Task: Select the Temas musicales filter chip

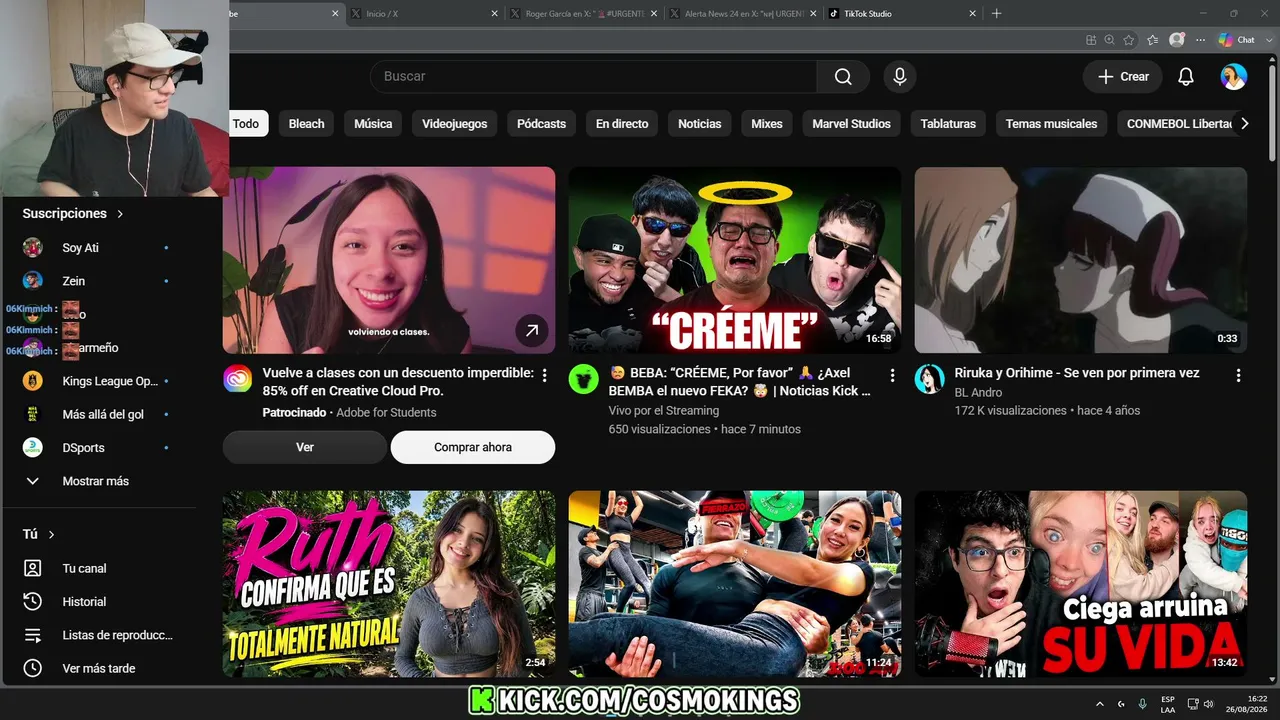Action: pyautogui.click(x=1051, y=124)
